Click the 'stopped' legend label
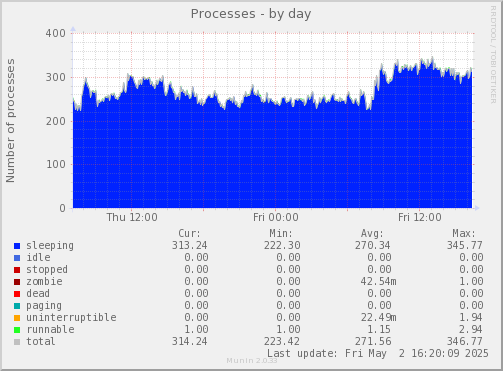The height and width of the screenshot is (371, 503). pyautogui.click(x=47, y=269)
